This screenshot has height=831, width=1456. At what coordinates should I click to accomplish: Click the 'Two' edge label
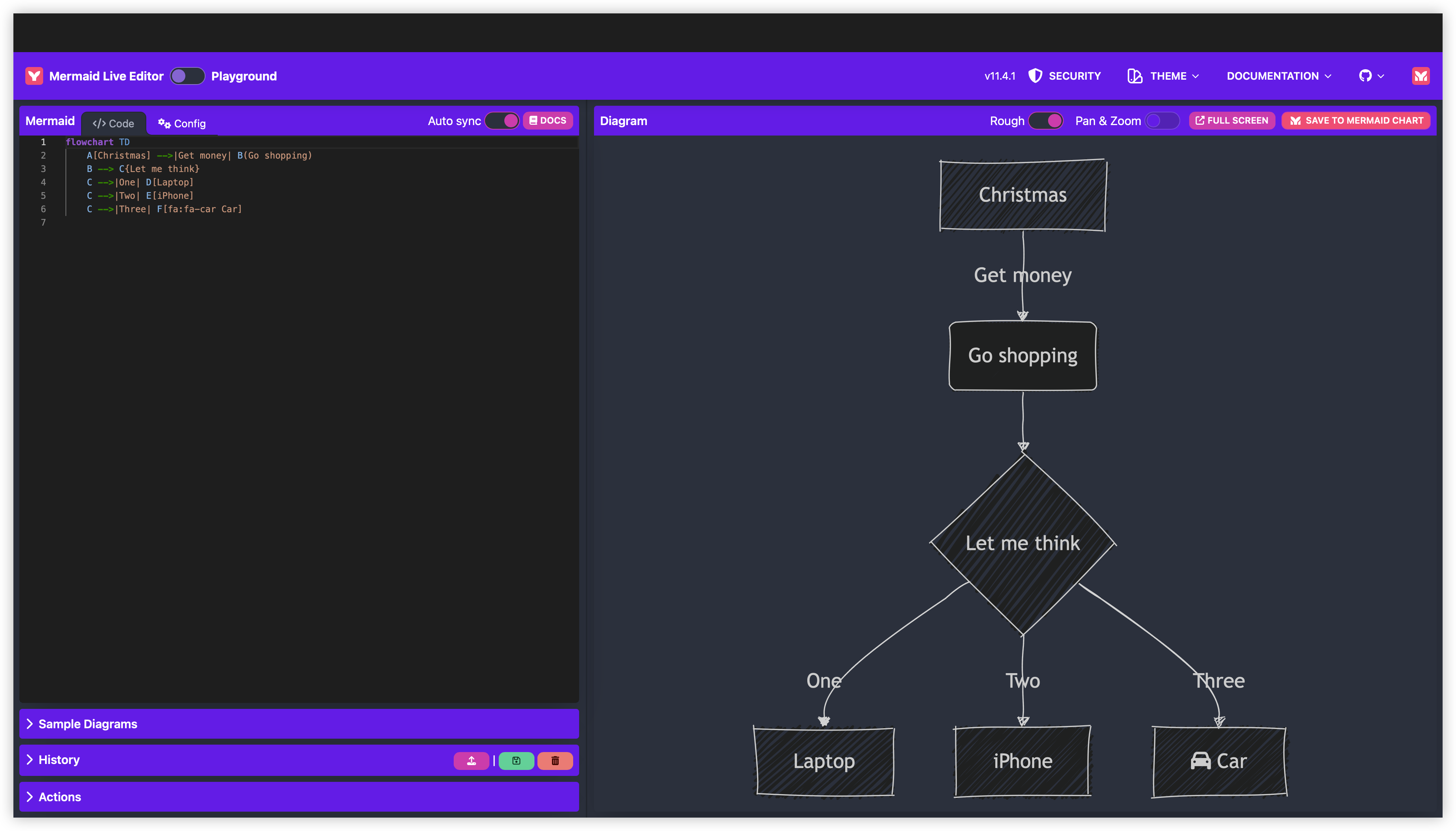pos(1022,680)
